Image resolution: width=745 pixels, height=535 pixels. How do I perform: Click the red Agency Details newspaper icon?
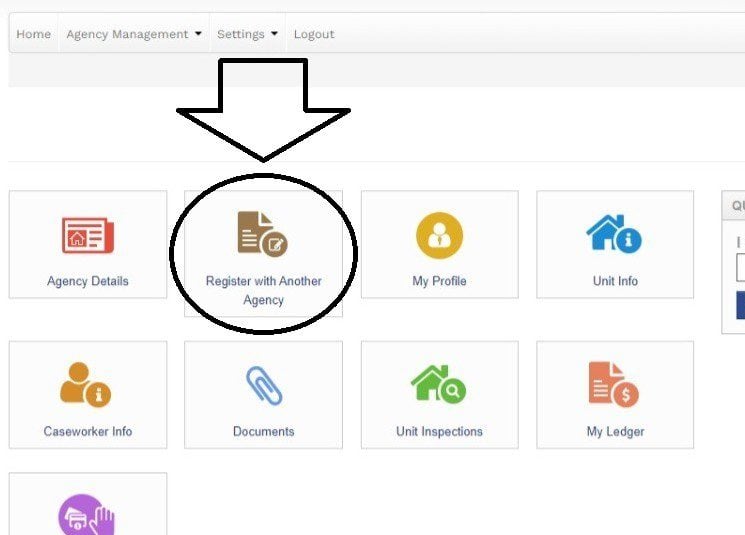click(88, 236)
